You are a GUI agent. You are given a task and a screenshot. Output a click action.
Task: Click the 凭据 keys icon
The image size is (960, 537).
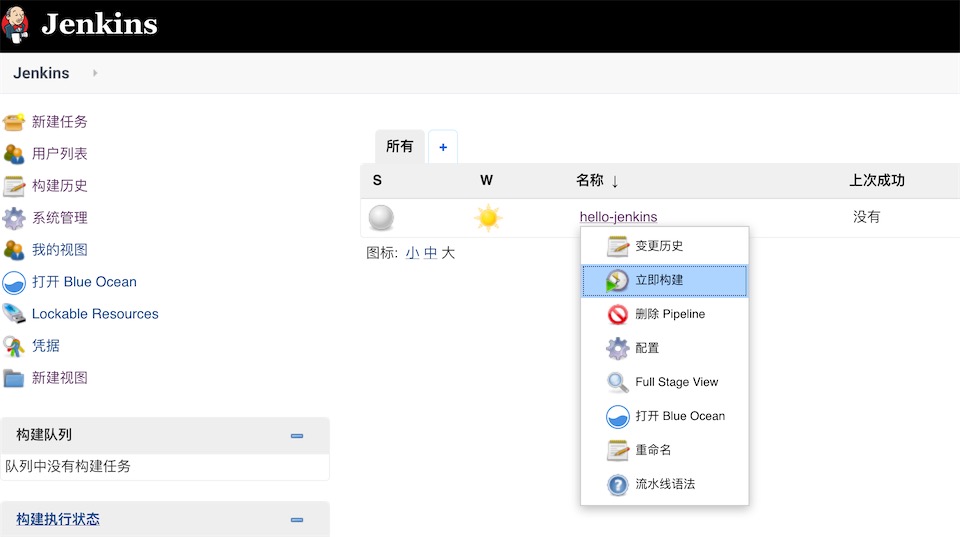(x=14, y=346)
